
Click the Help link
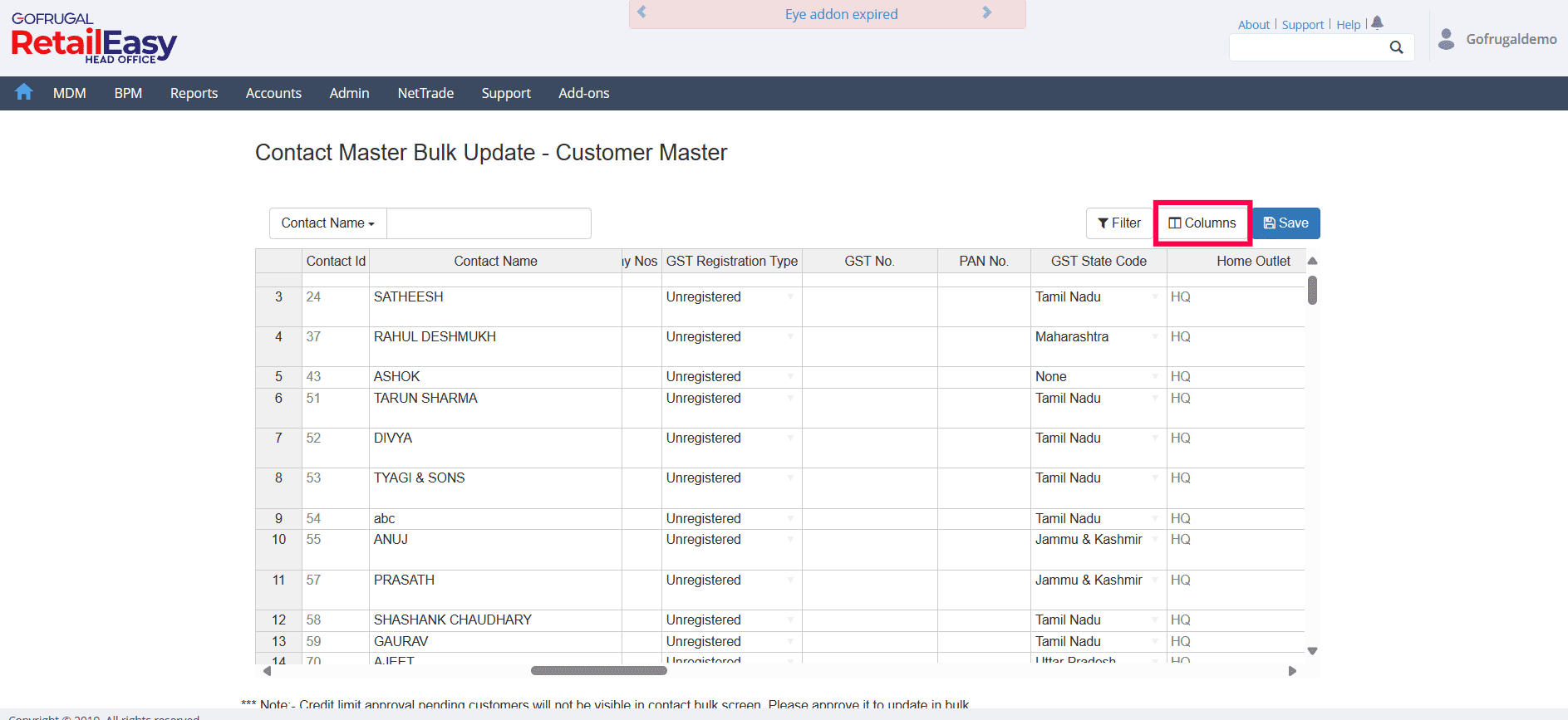coord(1349,25)
